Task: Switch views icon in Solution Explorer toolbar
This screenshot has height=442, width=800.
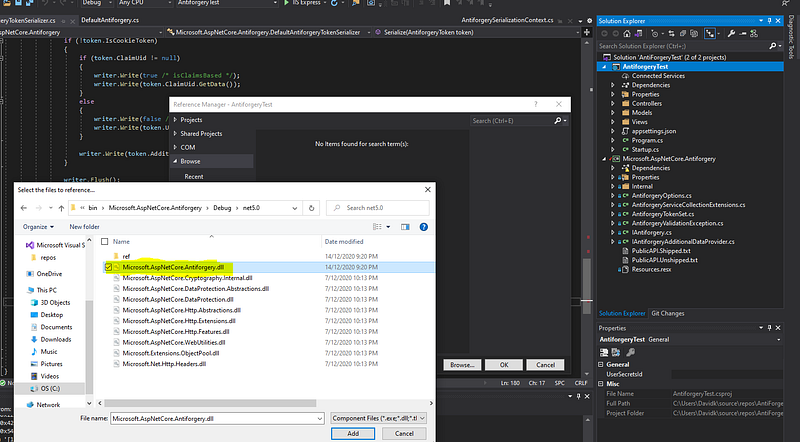Action: coord(638,34)
